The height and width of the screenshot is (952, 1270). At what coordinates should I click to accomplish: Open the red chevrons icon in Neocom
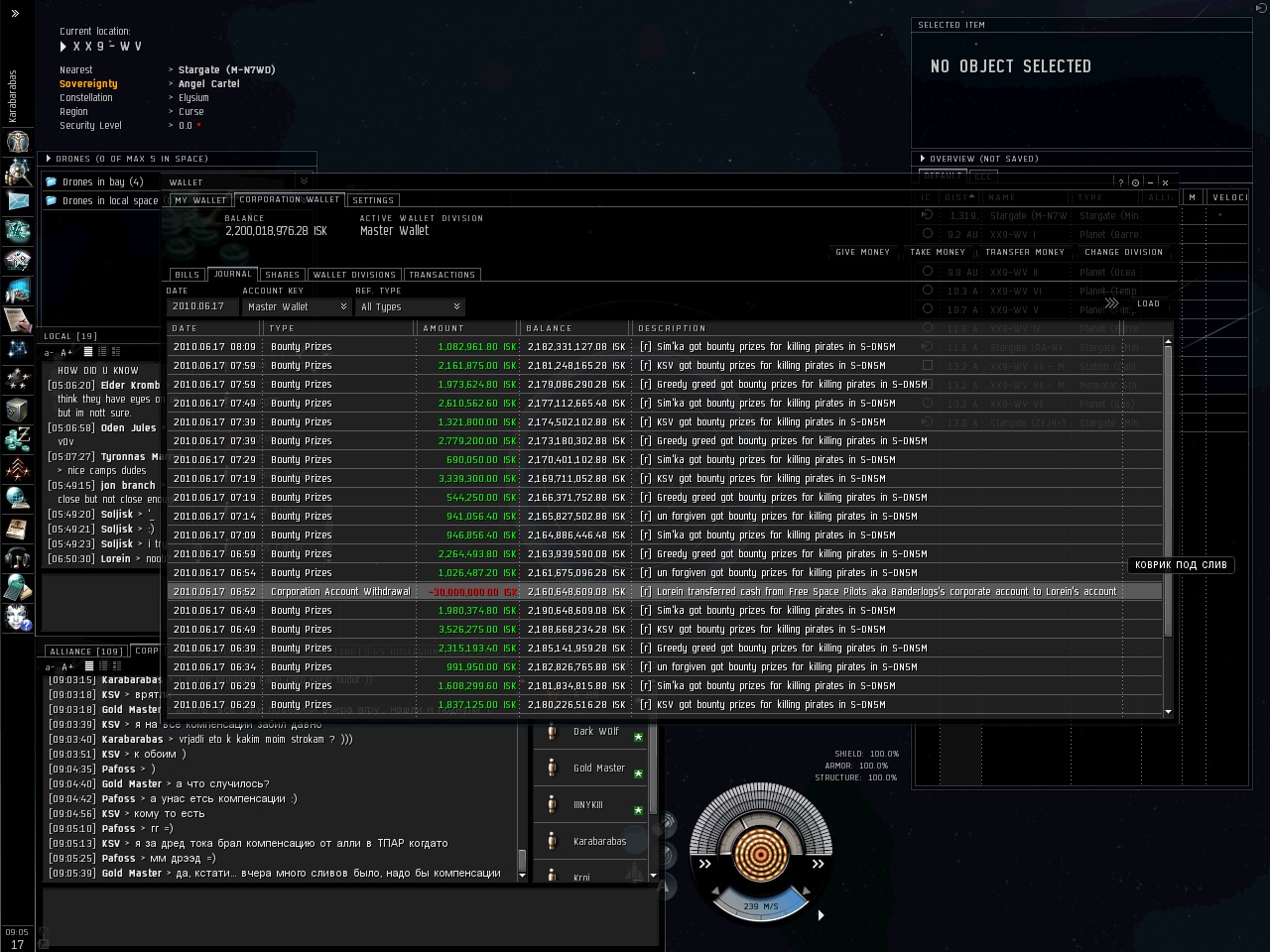click(18, 468)
